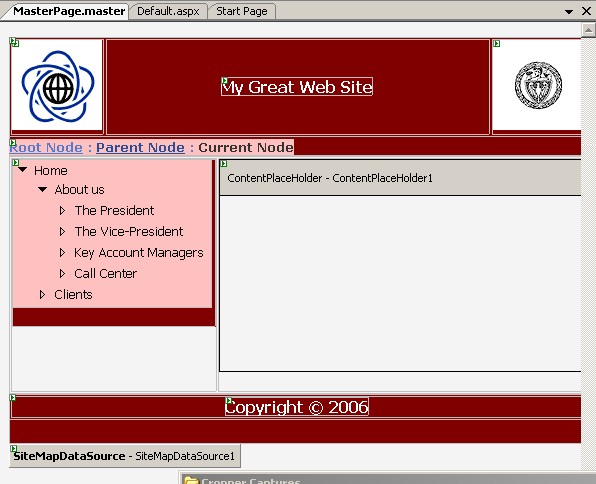
Task: Click smart tag glyph on SiteMapDataSource control
Action: [13, 449]
